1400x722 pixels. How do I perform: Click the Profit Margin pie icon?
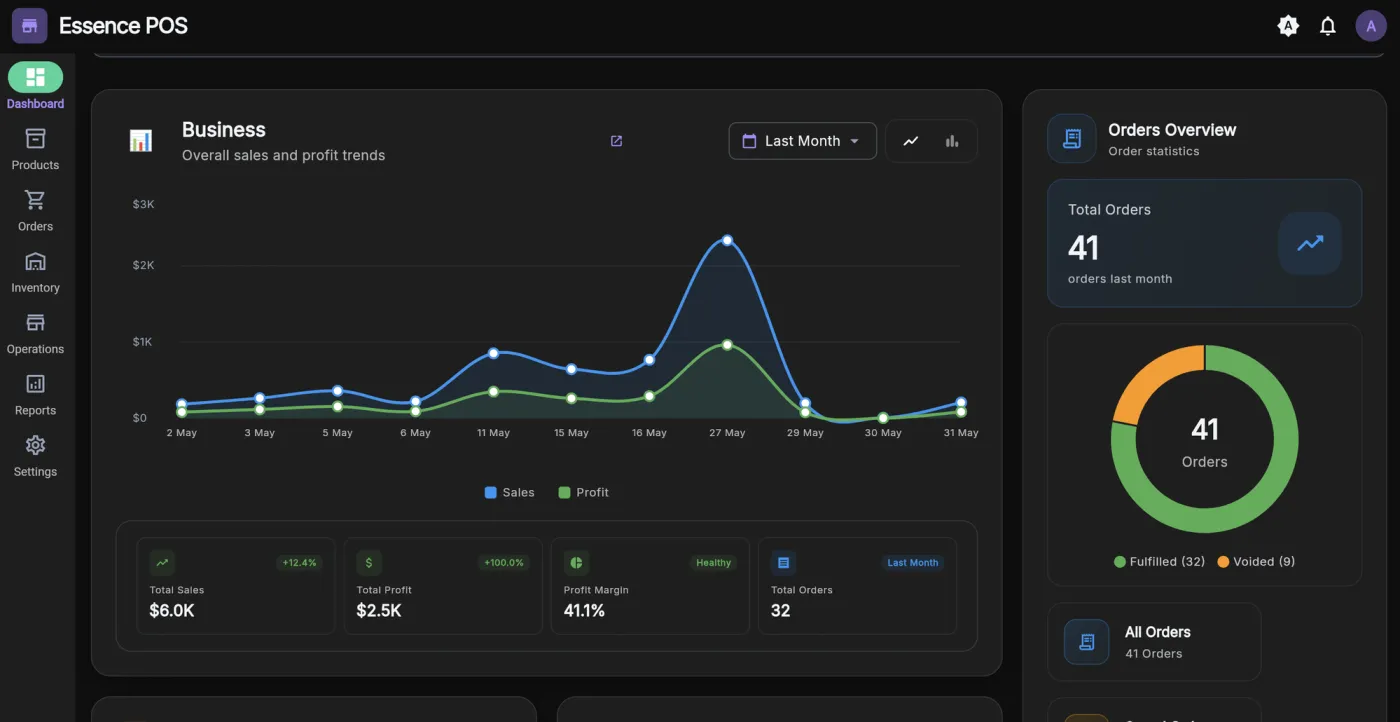coord(576,563)
